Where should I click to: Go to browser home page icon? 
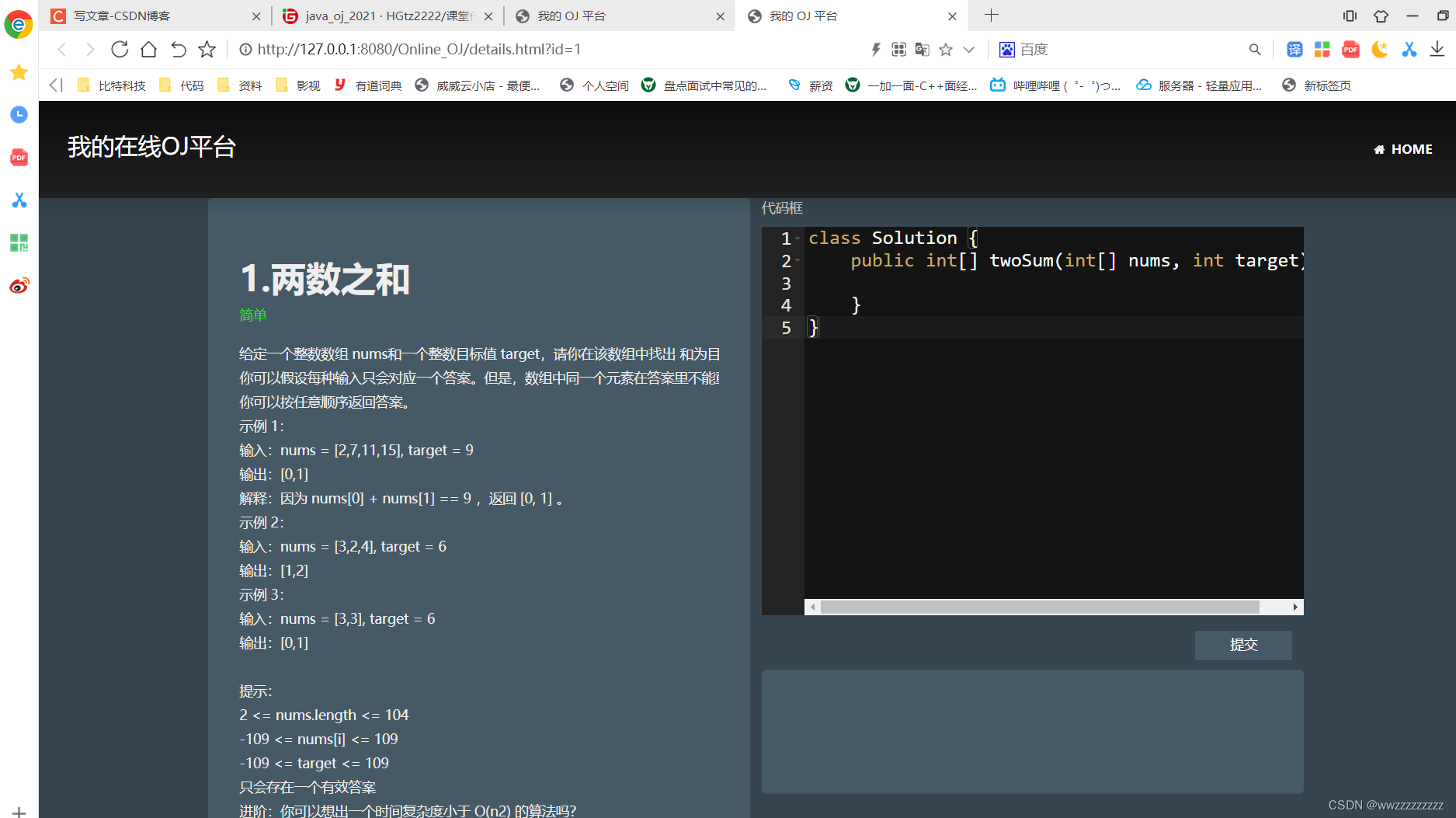(148, 50)
